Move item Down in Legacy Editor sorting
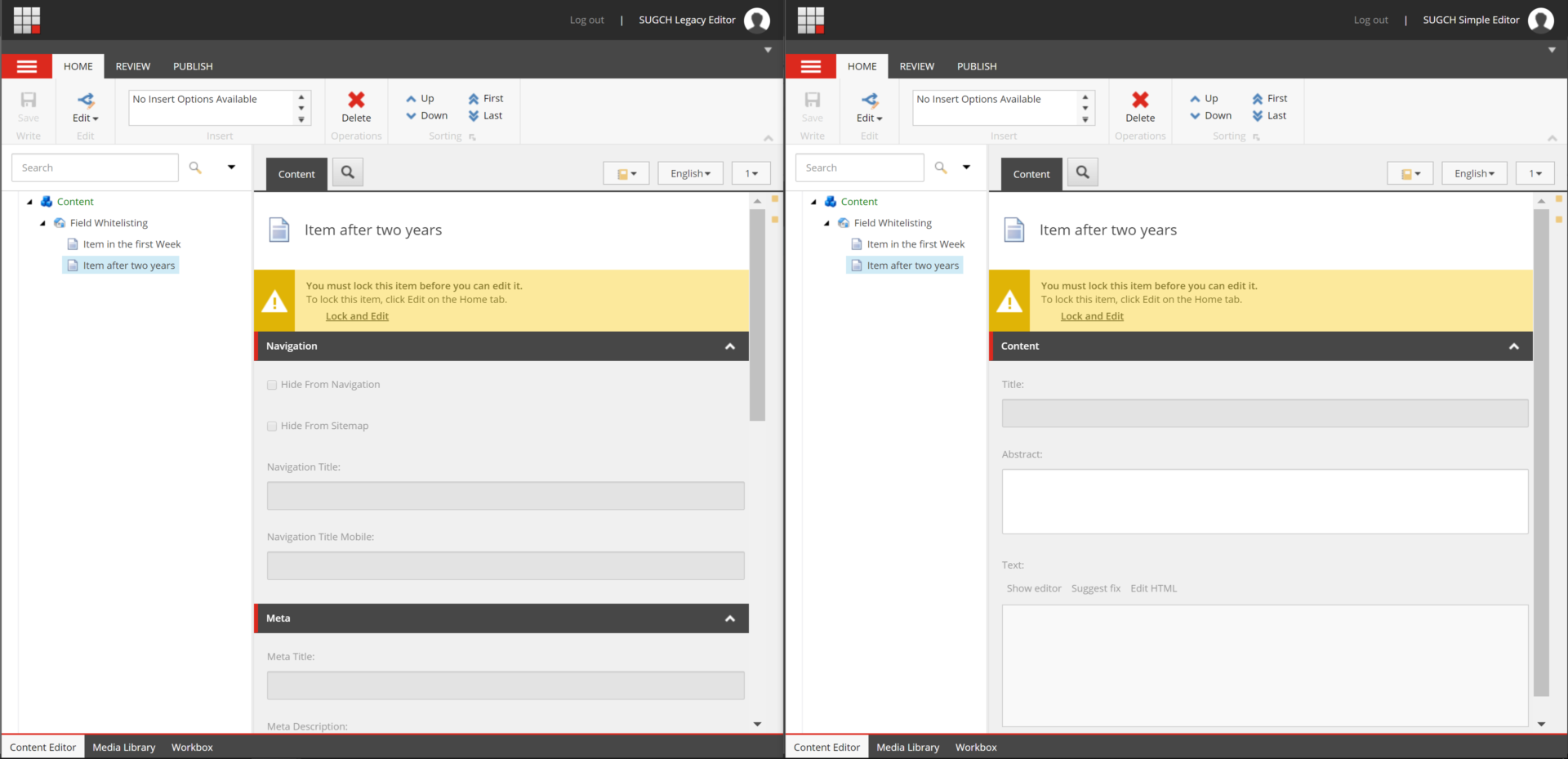 click(426, 116)
